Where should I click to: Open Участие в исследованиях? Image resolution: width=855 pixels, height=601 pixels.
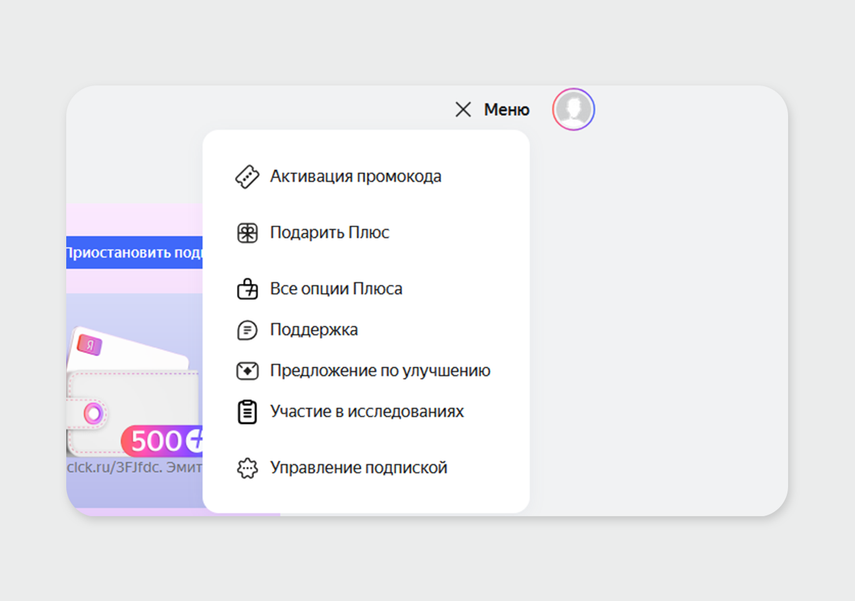pyautogui.click(x=366, y=412)
